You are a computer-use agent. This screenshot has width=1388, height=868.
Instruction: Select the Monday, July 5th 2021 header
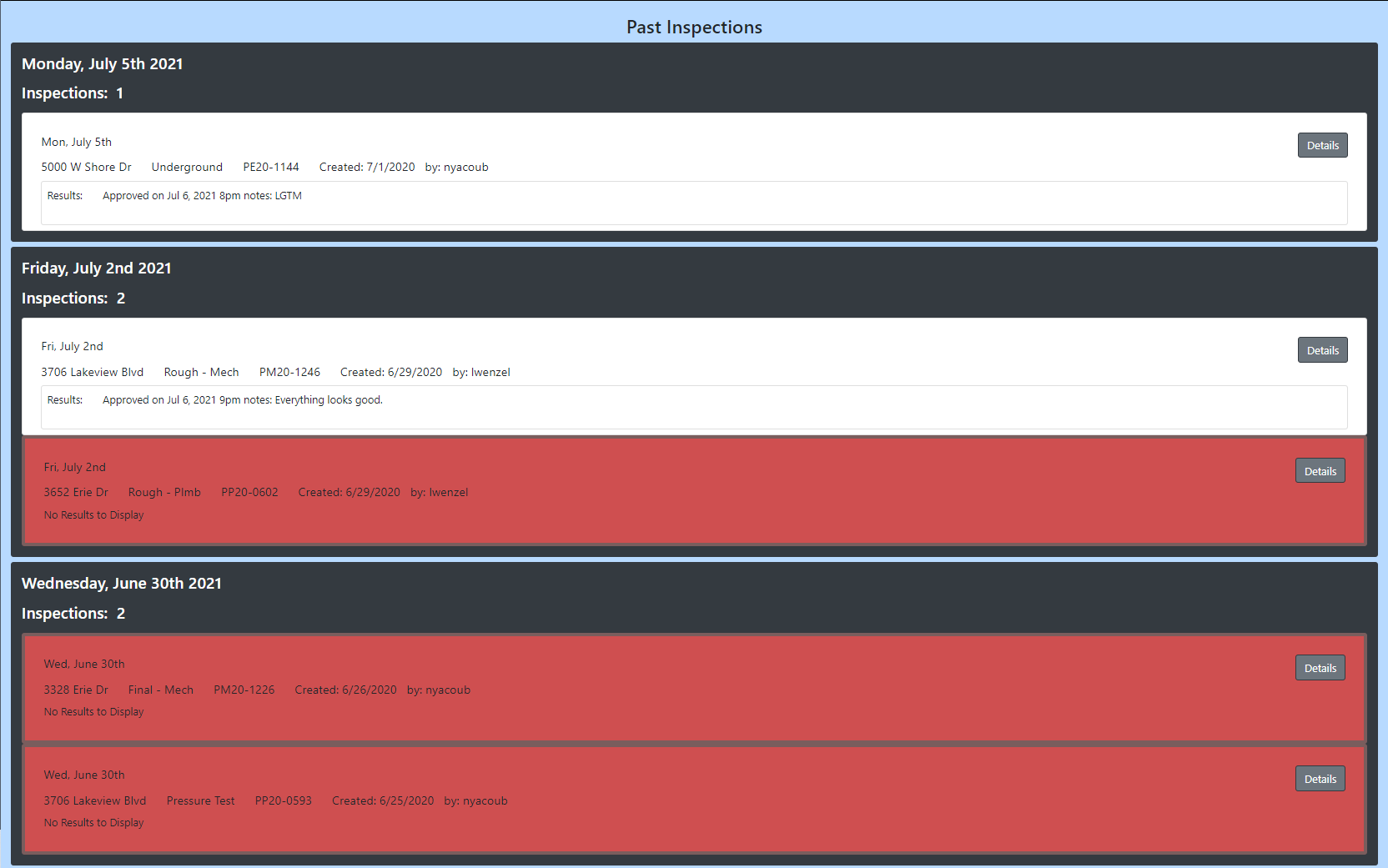103,63
